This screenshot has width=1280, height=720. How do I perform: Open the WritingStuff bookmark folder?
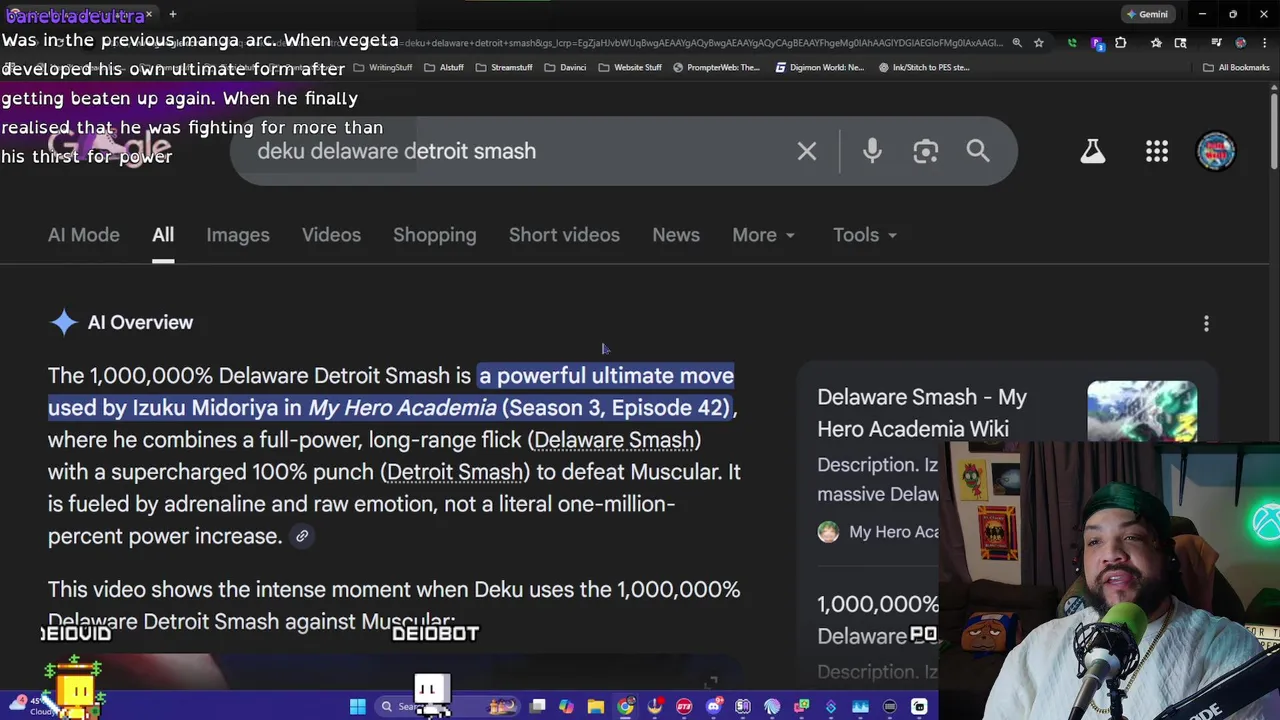[384, 67]
